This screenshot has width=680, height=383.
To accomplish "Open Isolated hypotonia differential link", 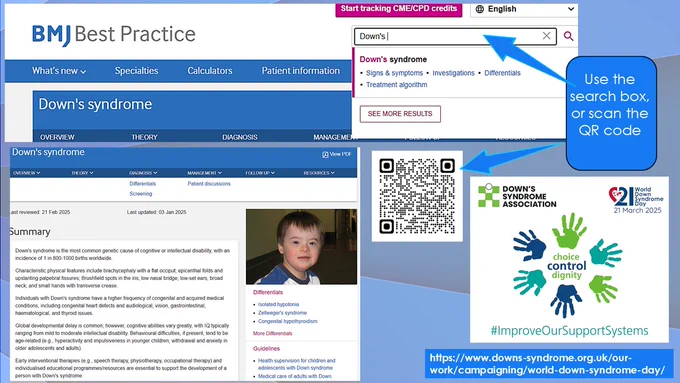I will (278, 304).
